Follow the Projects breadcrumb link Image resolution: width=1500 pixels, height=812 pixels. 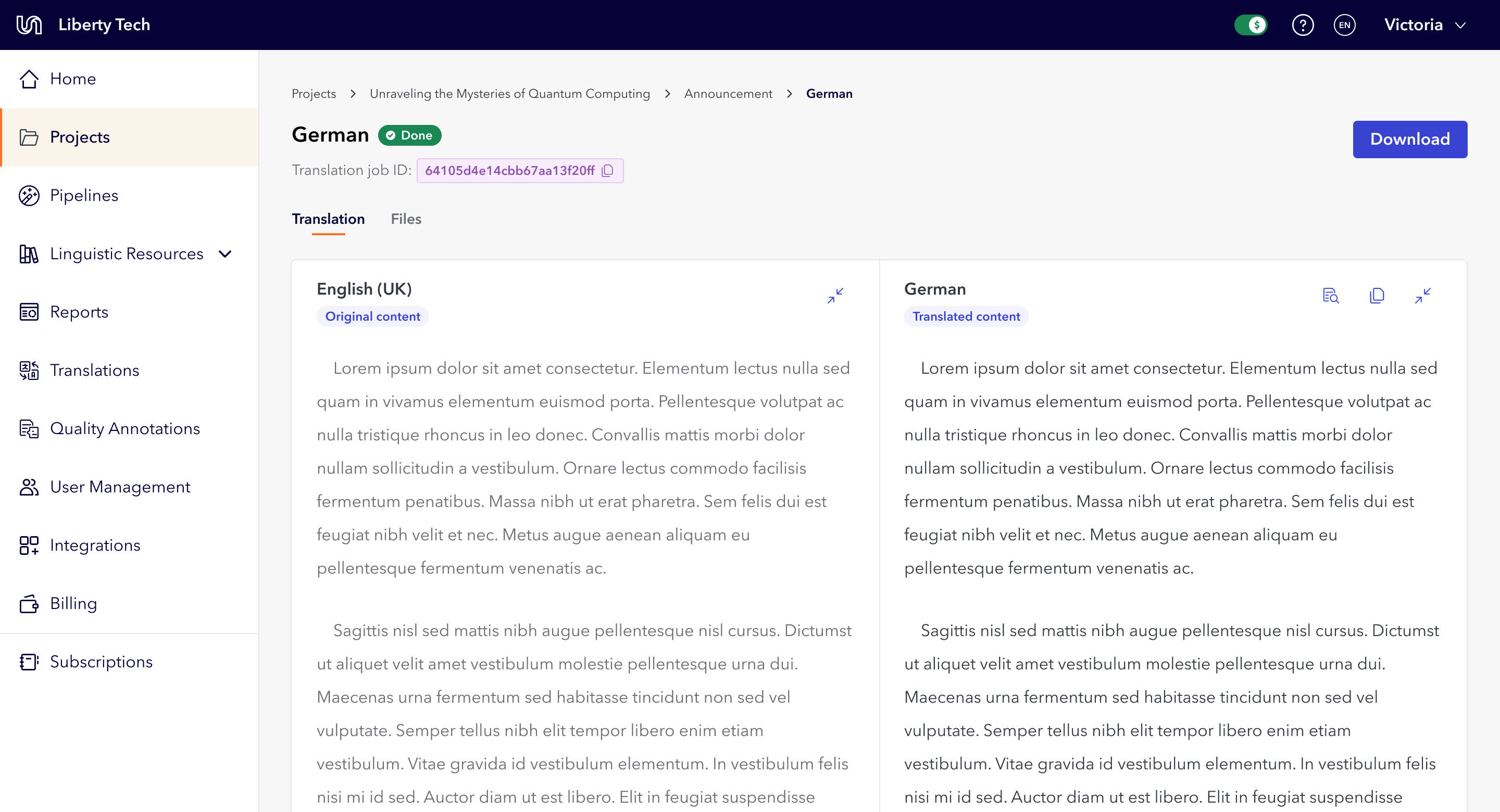click(314, 94)
